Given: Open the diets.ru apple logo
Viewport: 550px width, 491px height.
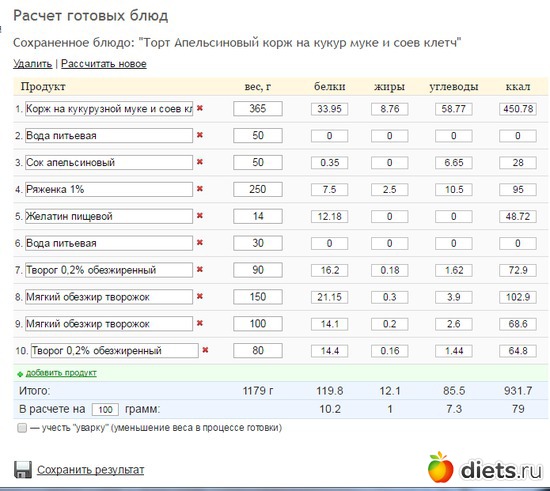Looking at the screenshot, I should [x=440, y=467].
